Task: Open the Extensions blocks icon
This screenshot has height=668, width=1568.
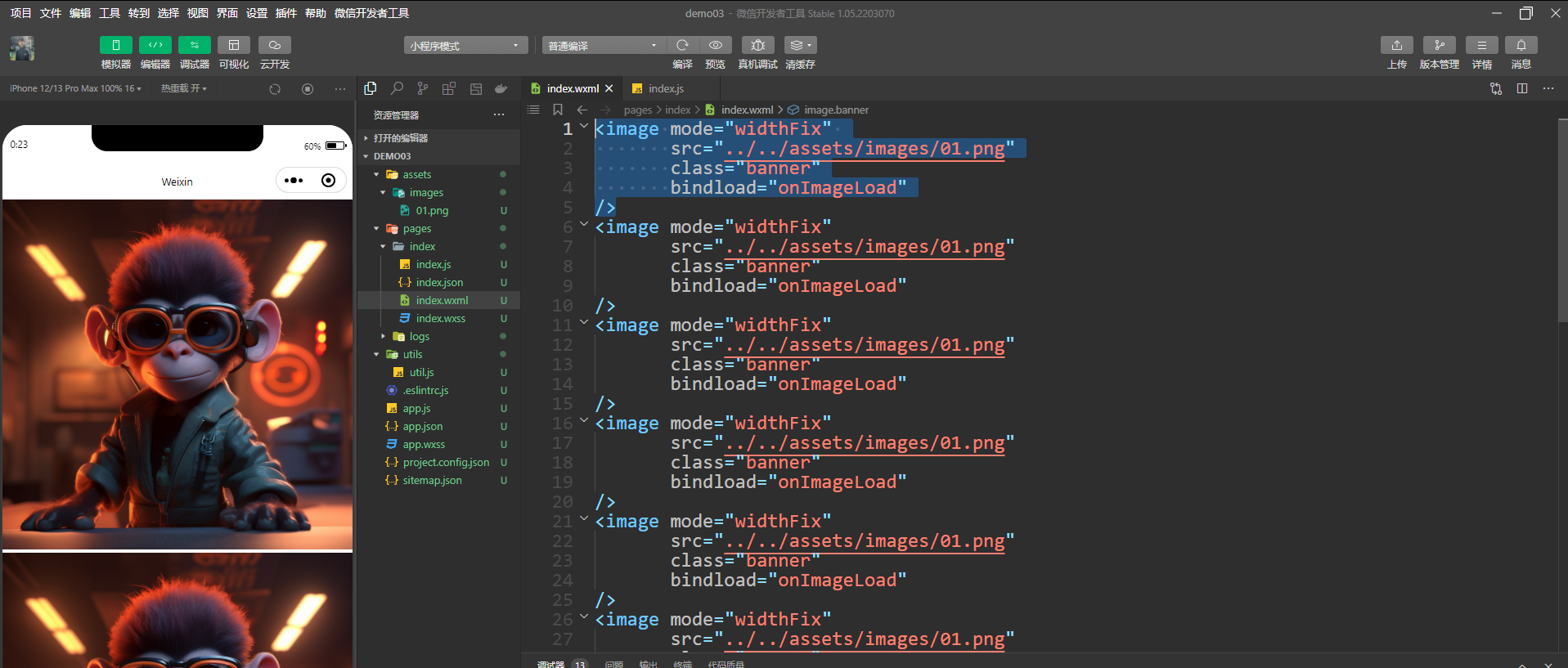Action: (449, 88)
